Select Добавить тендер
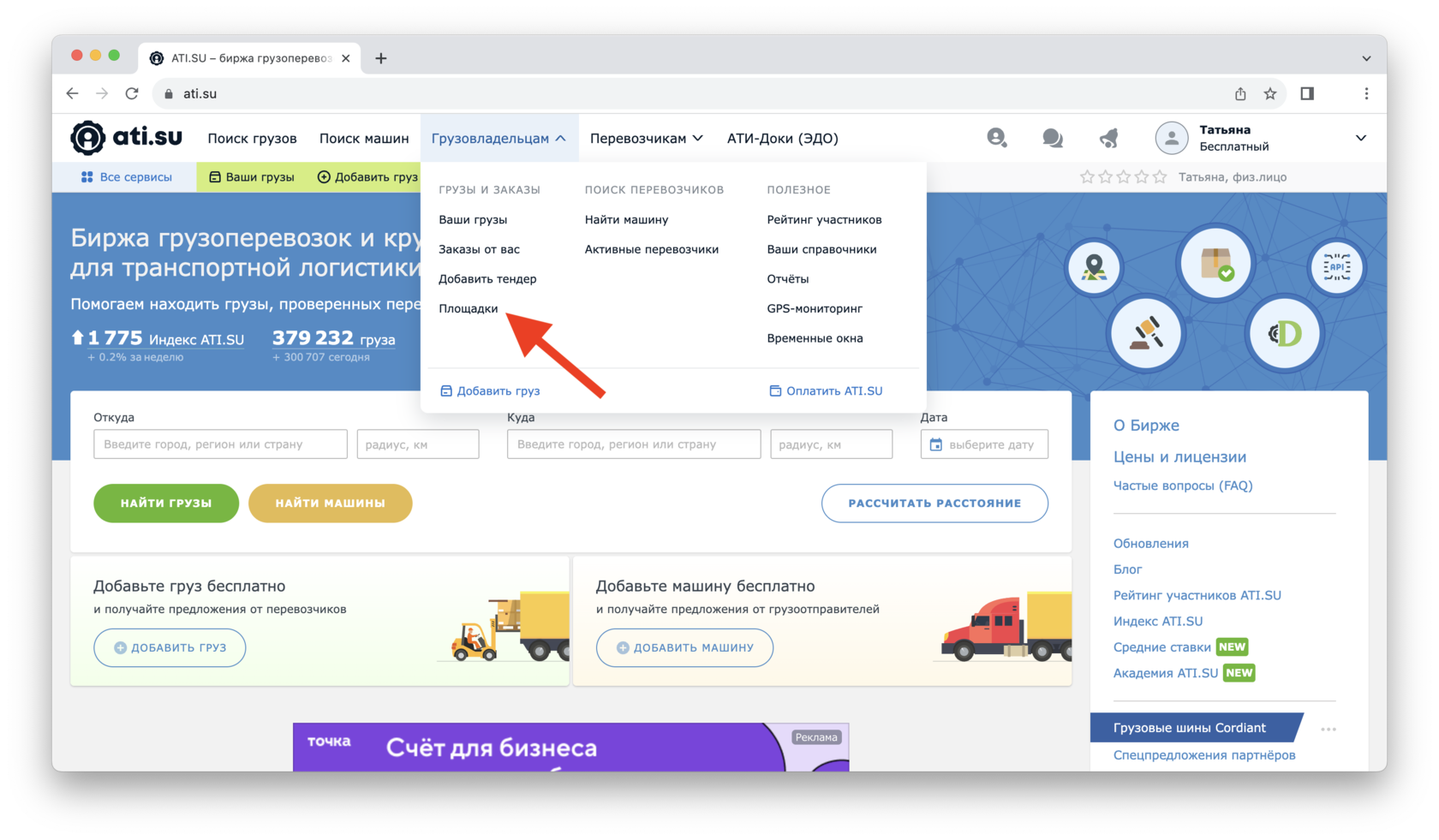The image size is (1439, 840). (487, 279)
